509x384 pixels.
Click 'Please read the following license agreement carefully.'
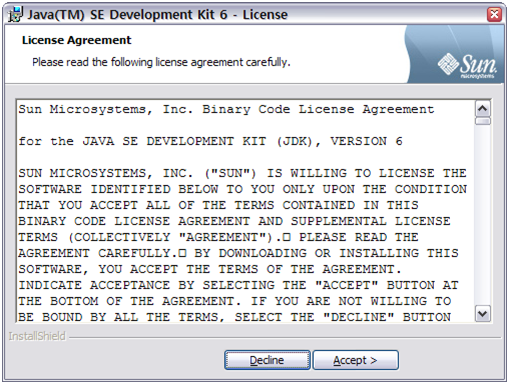click(161, 62)
